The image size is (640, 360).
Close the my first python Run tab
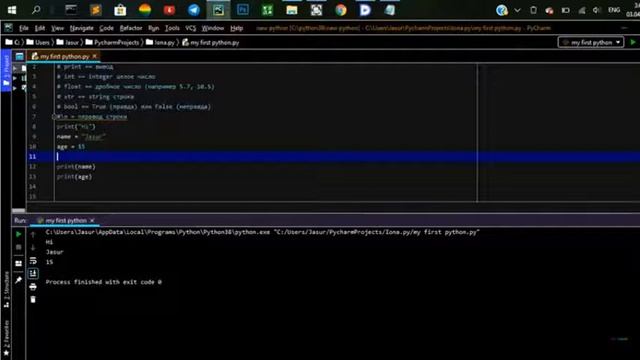92,220
